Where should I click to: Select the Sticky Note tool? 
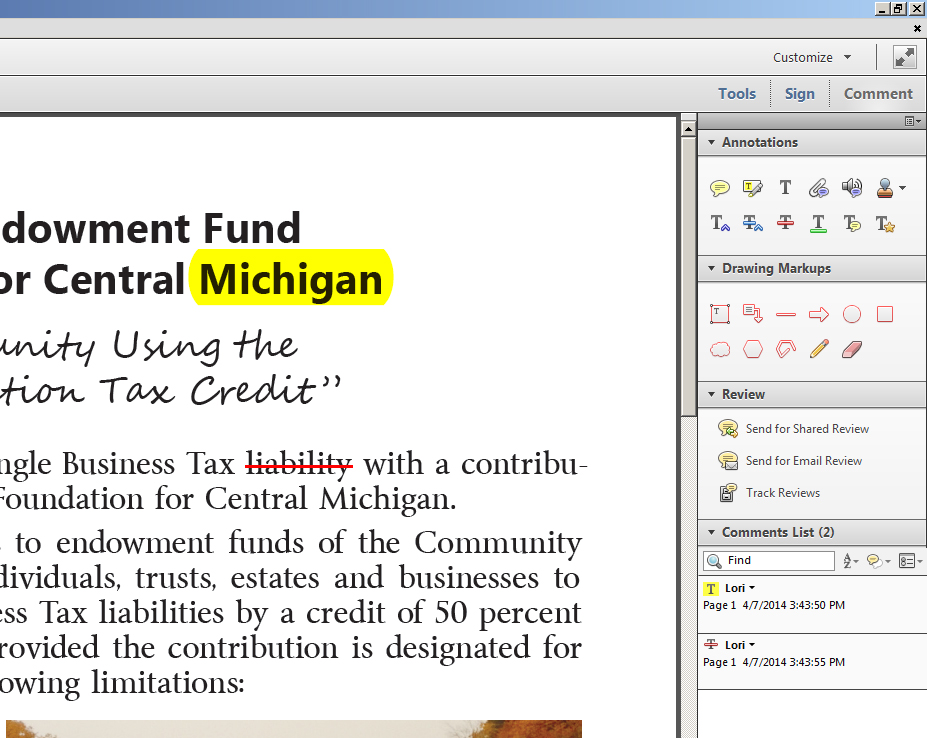coord(719,188)
